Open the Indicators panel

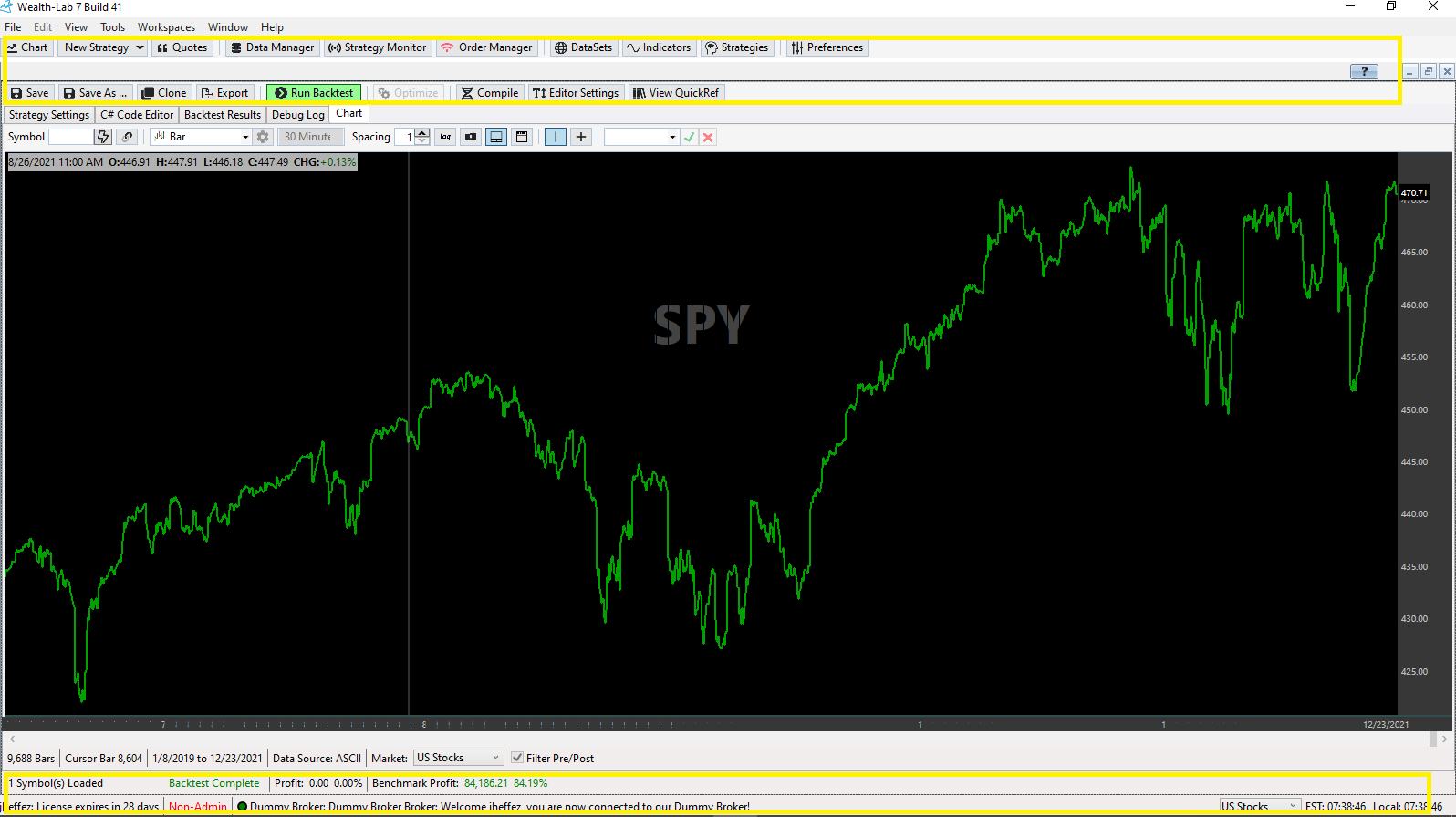[659, 47]
